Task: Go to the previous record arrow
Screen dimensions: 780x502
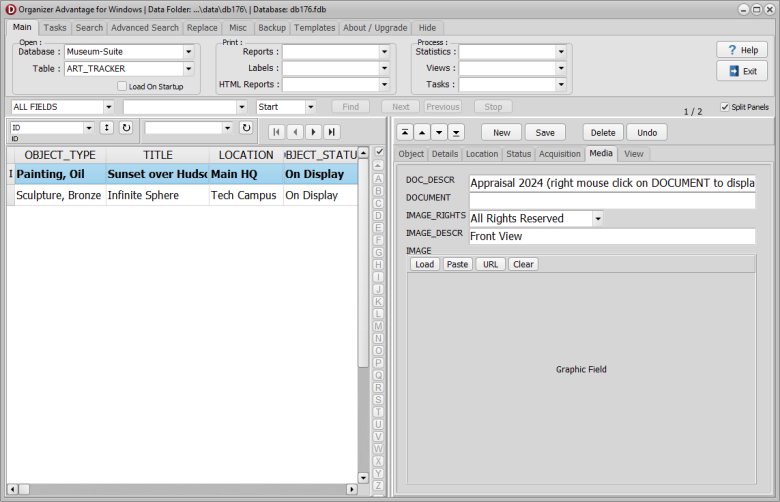Action: 295,131
